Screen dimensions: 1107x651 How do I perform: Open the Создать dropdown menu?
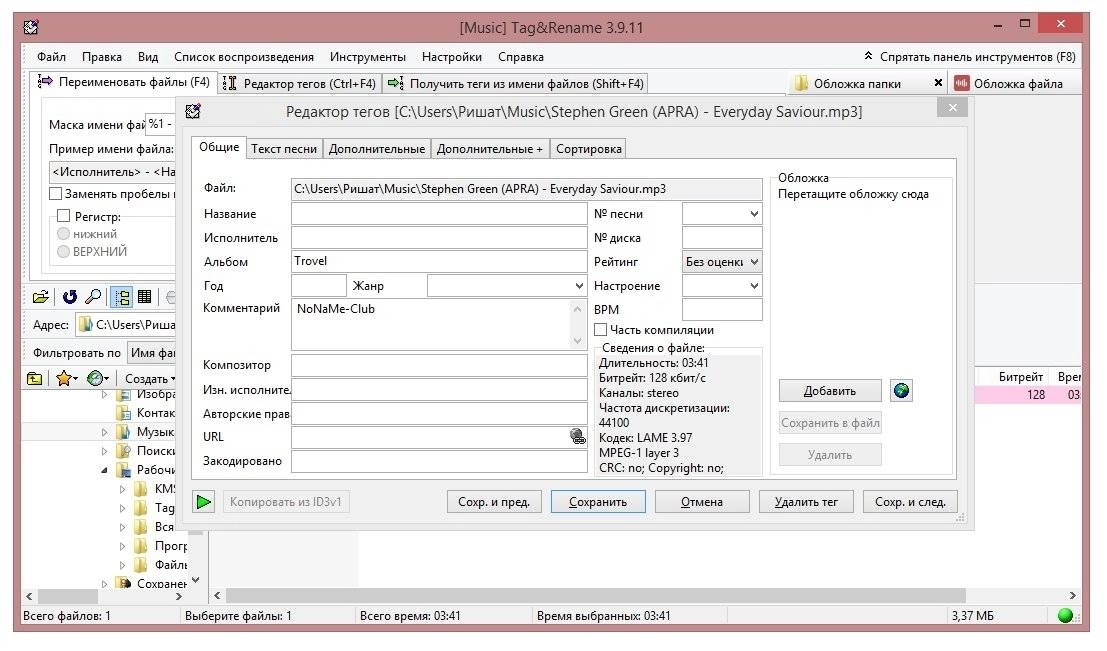tap(150, 378)
